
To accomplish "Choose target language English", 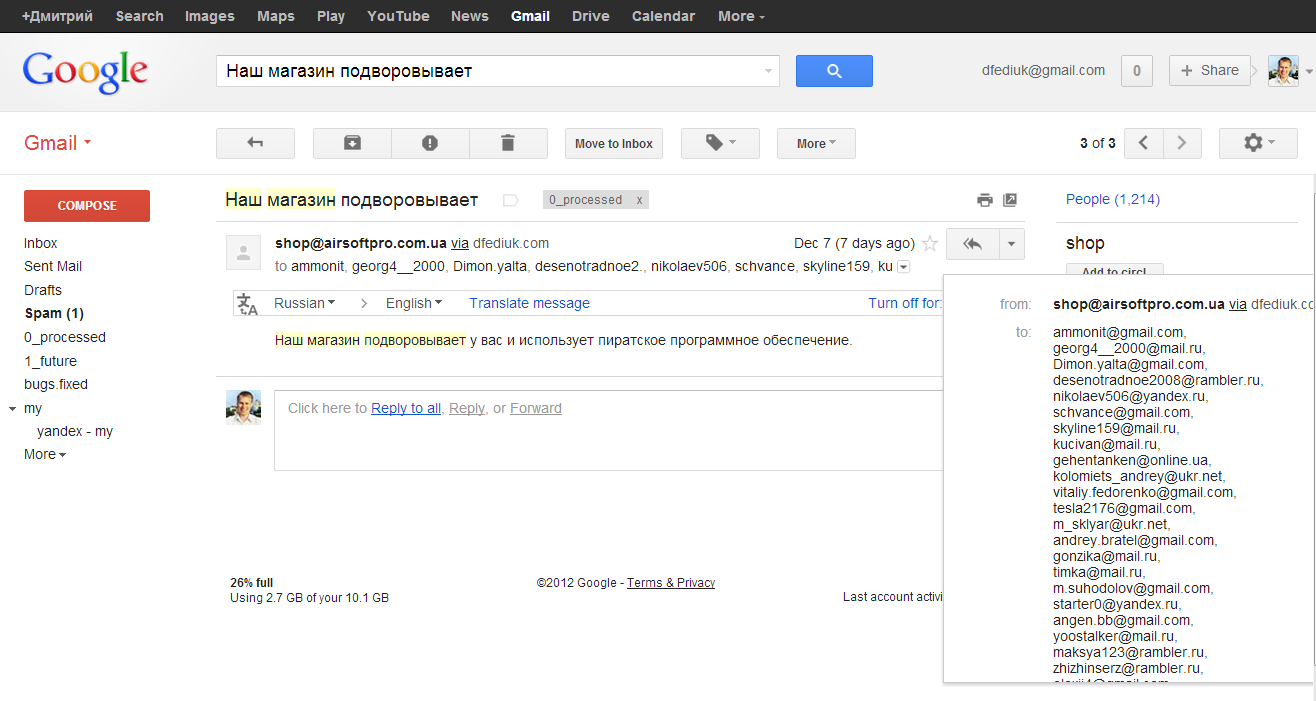I will (413, 303).
